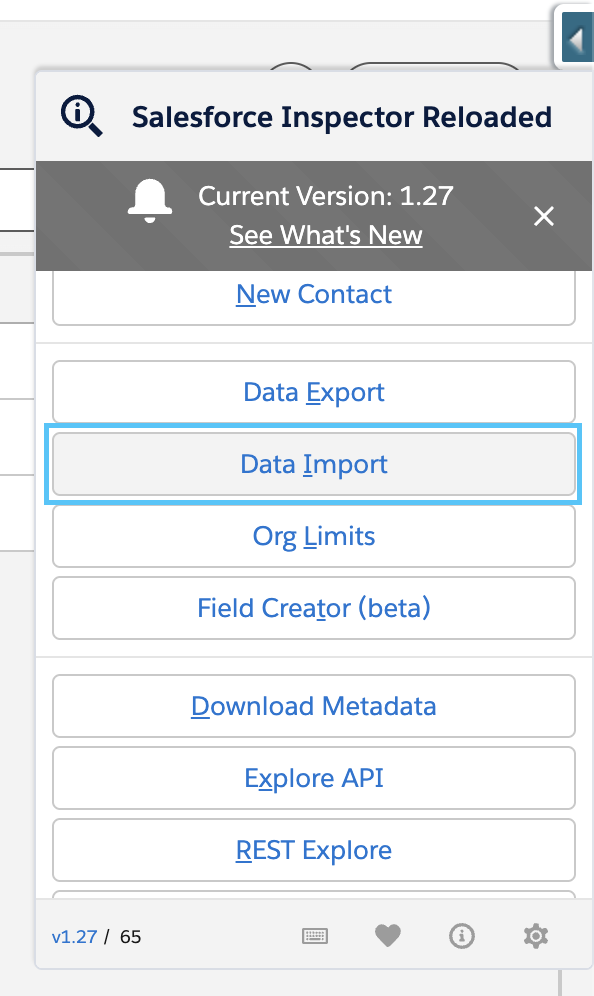Collapse the inspector panel using arrow tab

pos(576,39)
